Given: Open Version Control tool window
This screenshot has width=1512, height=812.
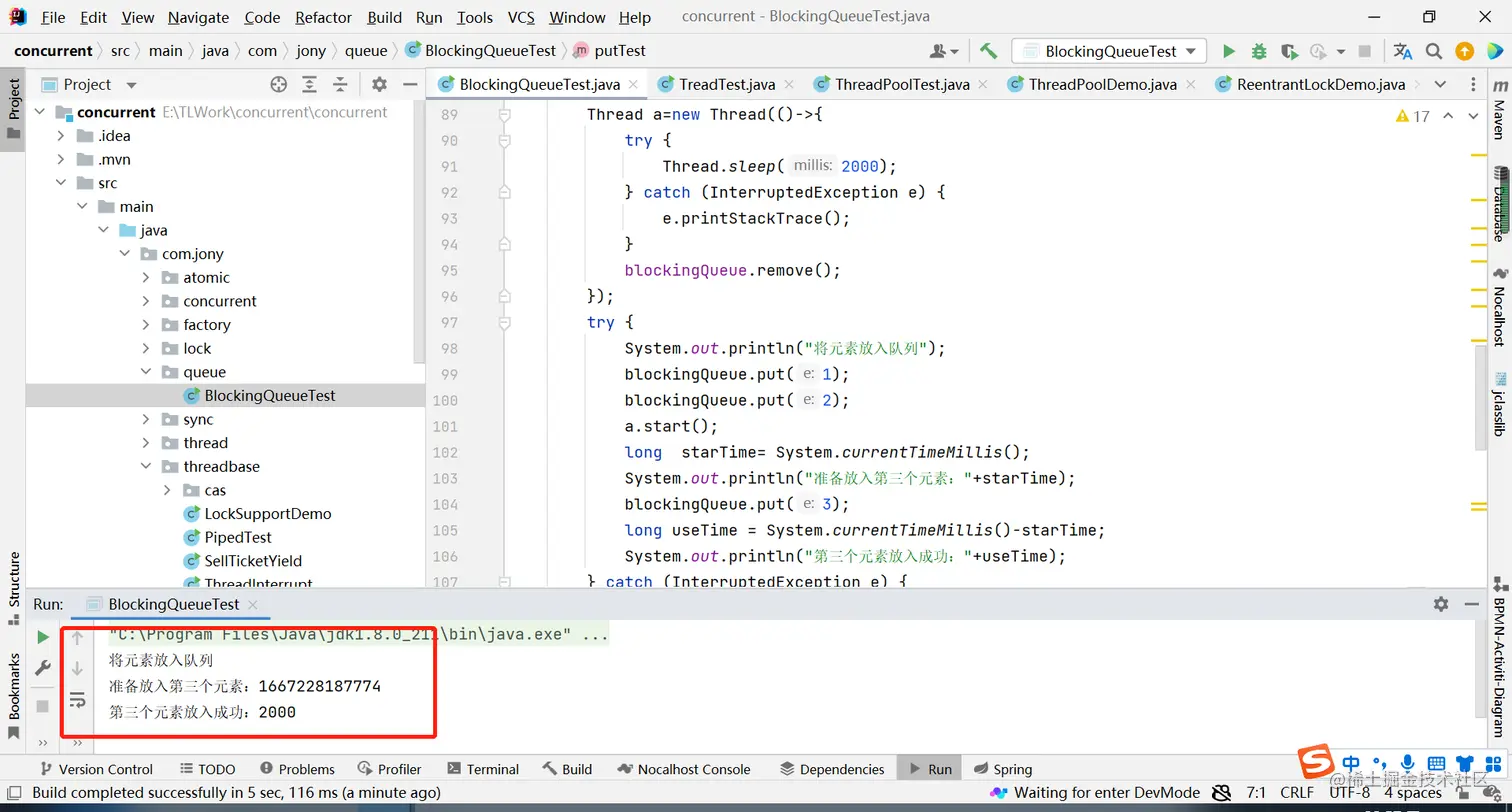Looking at the screenshot, I should 95,769.
